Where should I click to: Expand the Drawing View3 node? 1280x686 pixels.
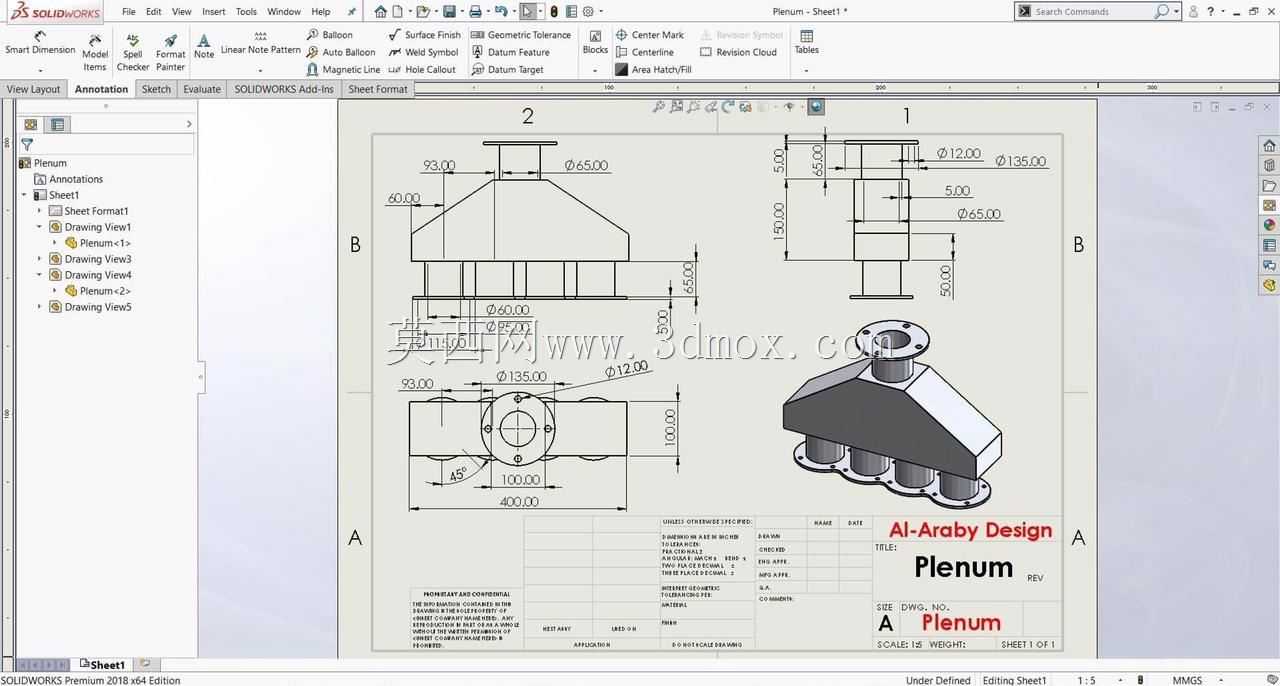(40, 259)
